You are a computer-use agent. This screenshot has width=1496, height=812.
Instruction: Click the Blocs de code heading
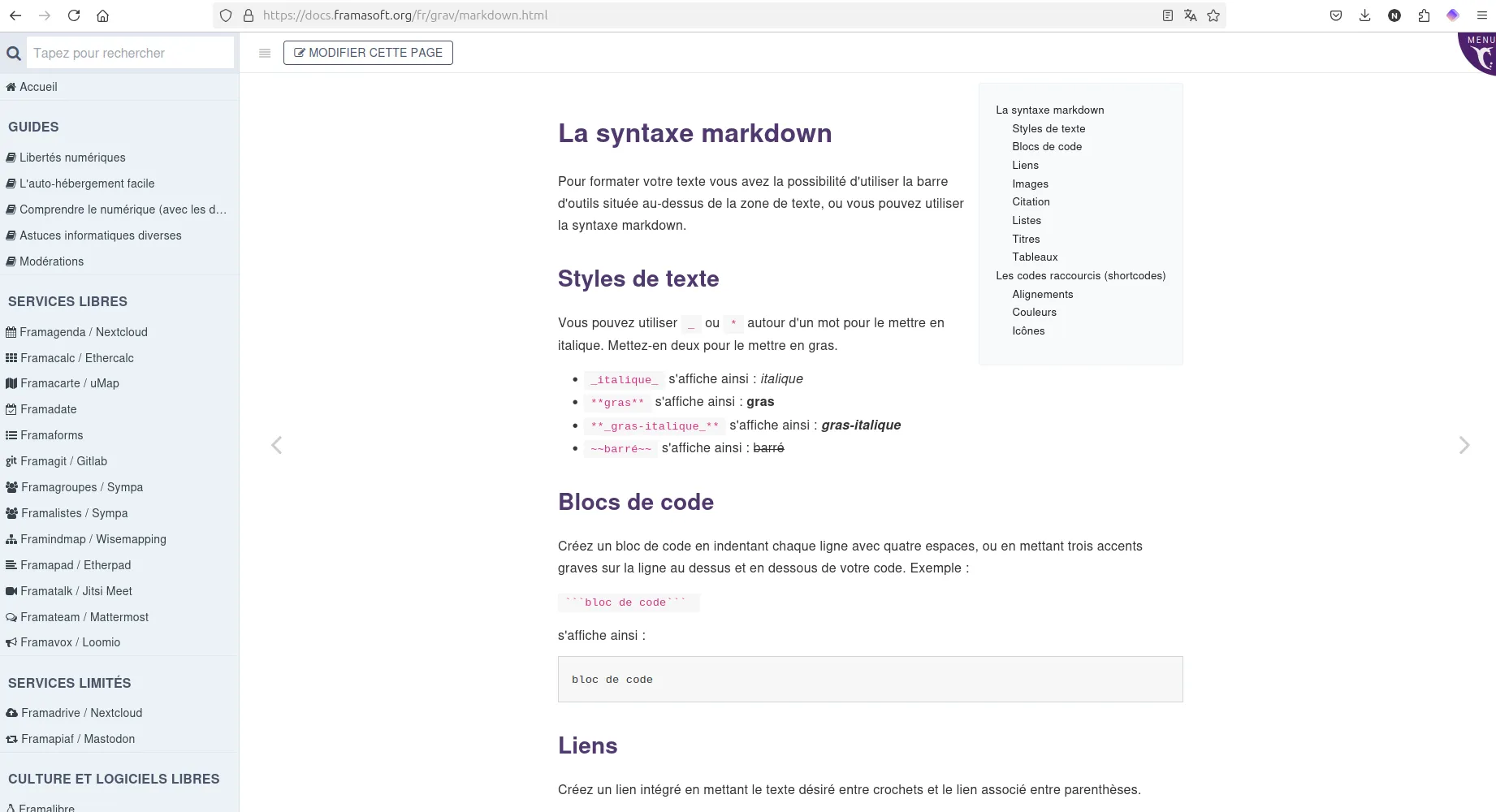coord(636,502)
